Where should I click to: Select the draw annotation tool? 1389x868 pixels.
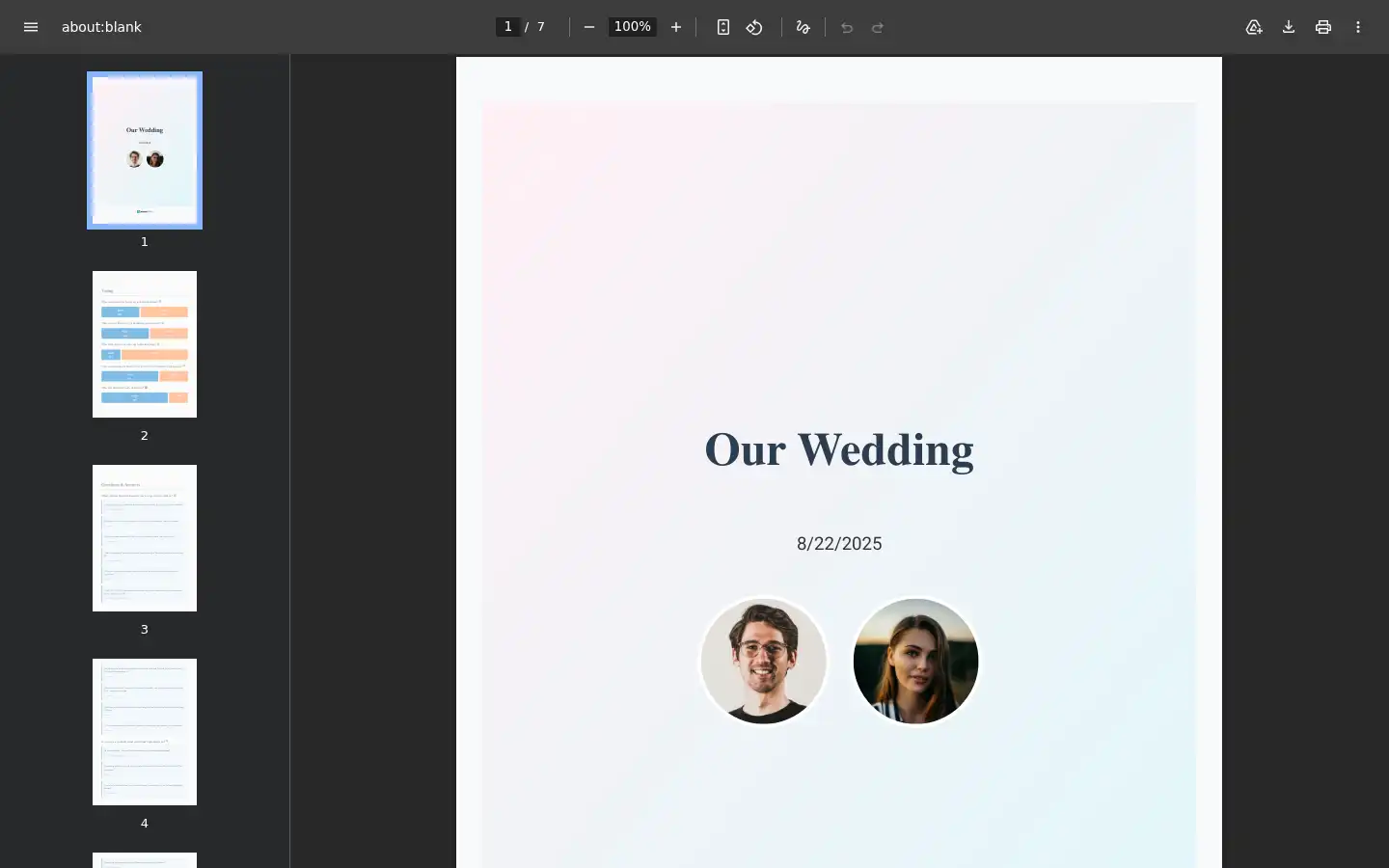(x=803, y=27)
